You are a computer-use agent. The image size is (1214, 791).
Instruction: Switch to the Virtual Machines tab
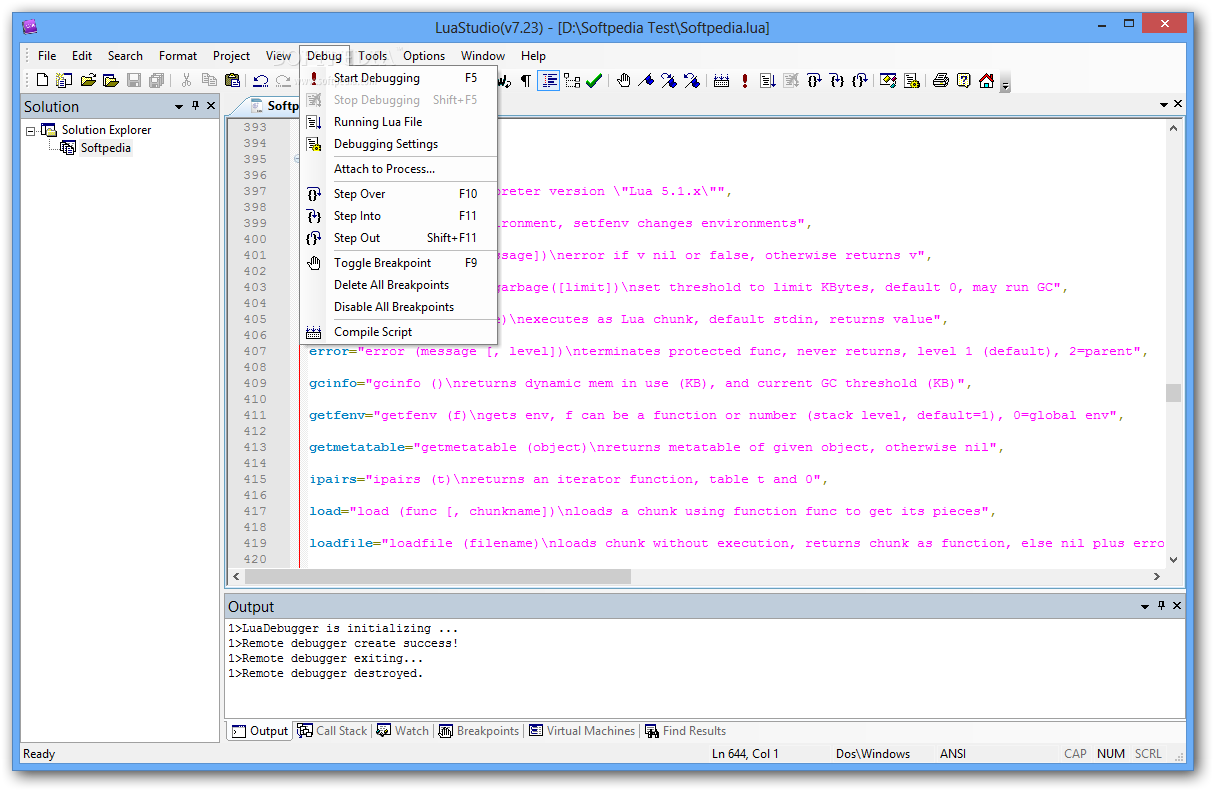click(582, 731)
